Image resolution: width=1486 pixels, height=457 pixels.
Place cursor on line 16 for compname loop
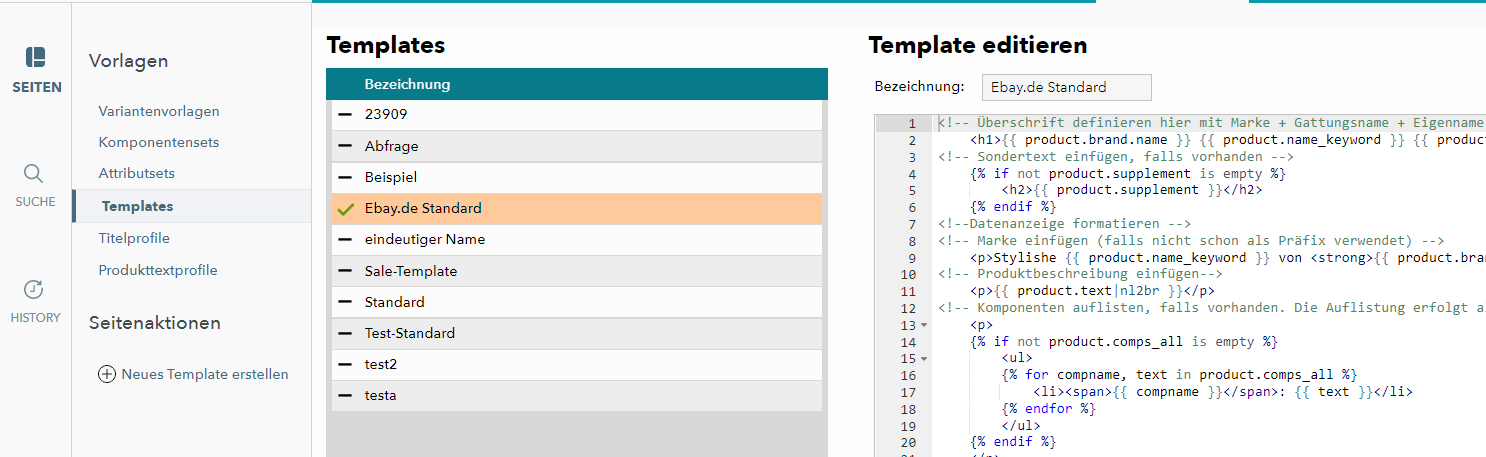tap(1180, 376)
